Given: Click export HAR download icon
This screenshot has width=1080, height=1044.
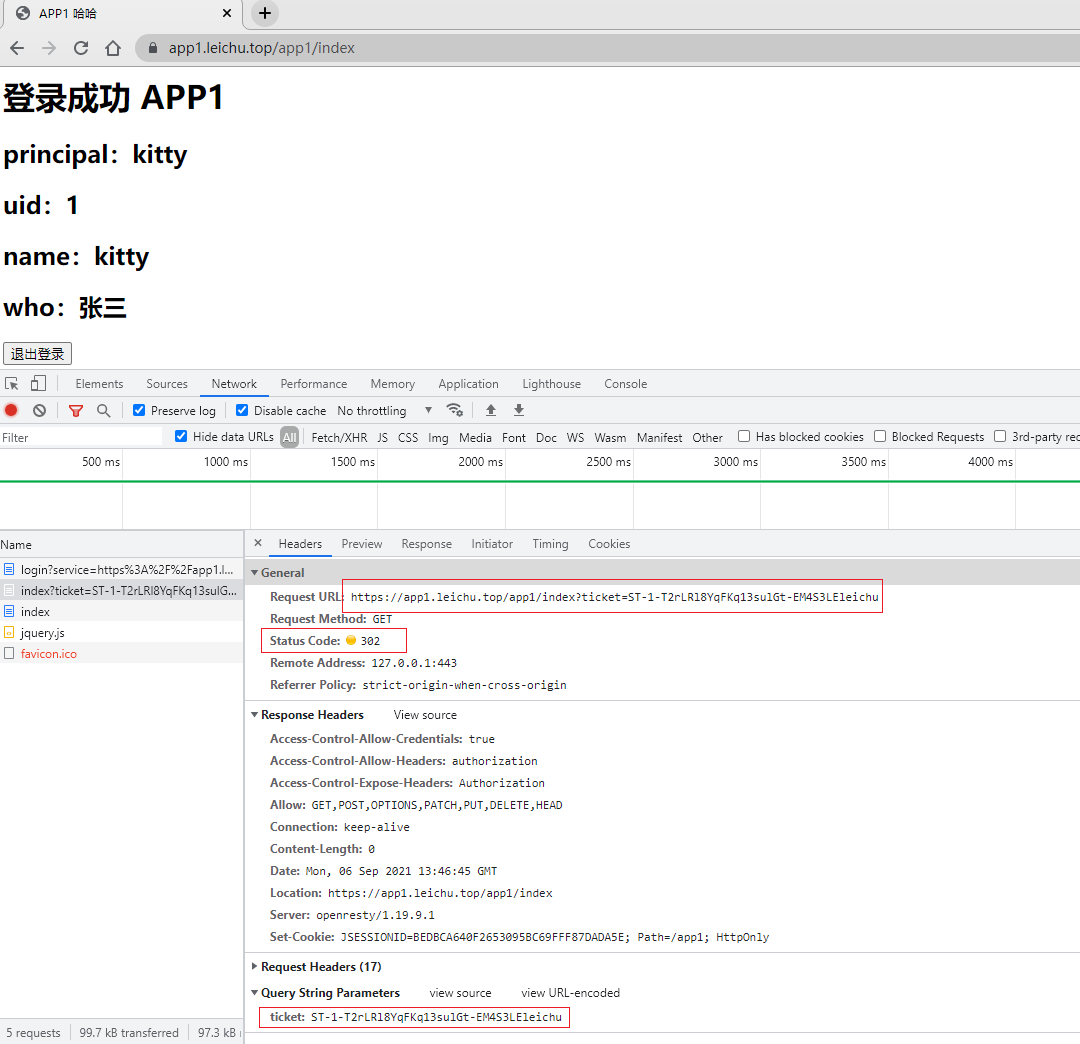Looking at the screenshot, I should 519,410.
